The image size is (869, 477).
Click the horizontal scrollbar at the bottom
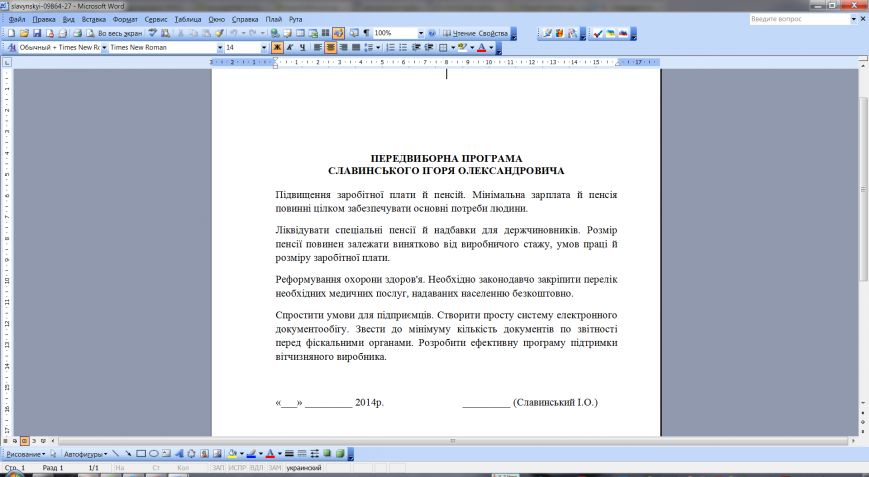pos(453,441)
